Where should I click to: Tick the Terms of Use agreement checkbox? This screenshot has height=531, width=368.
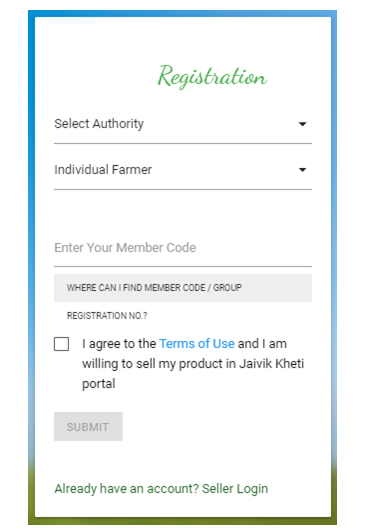[61, 344]
